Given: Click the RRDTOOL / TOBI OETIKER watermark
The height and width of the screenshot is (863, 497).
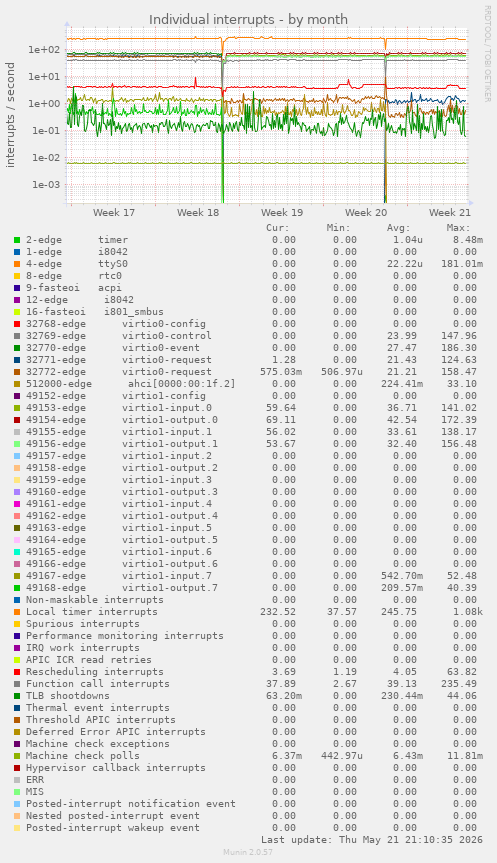Looking at the screenshot, I should click(487, 53).
